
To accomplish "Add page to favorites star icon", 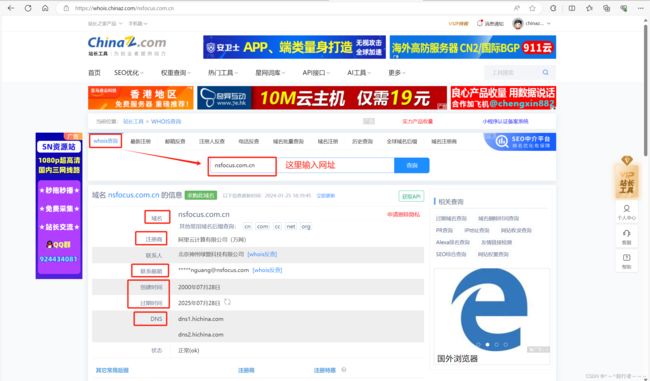I will click(532, 8).
